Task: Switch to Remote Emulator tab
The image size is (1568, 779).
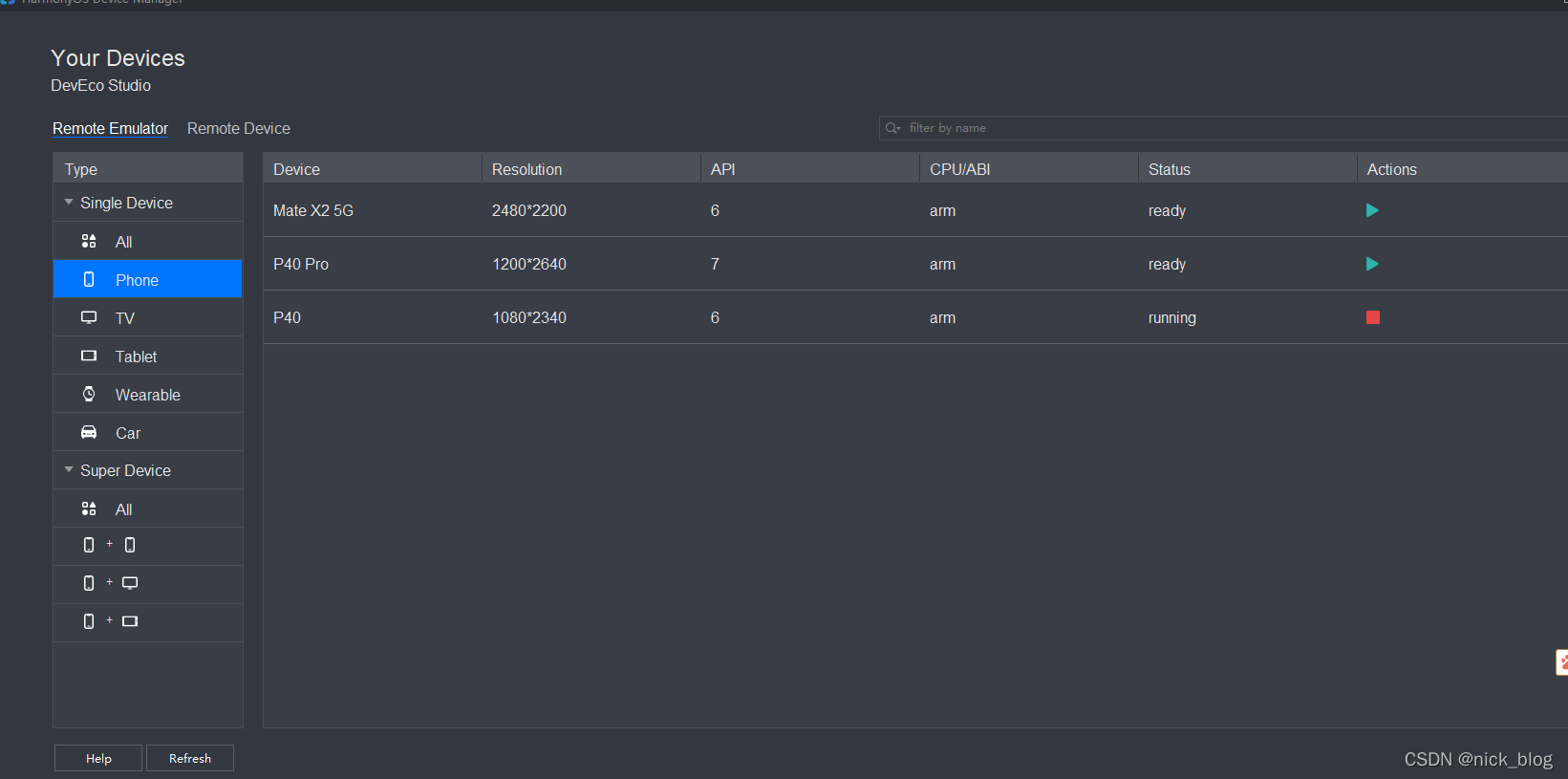Action: coord(110,128)
